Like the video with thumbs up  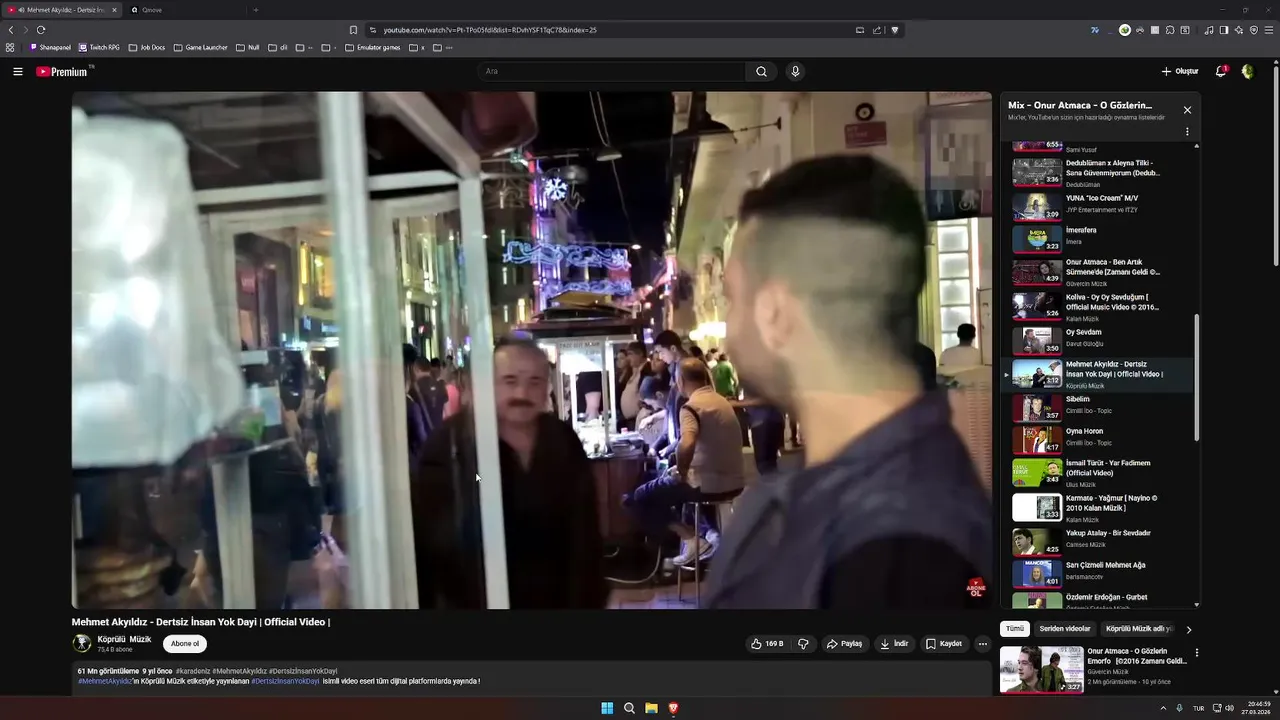(x=767, y=644)
